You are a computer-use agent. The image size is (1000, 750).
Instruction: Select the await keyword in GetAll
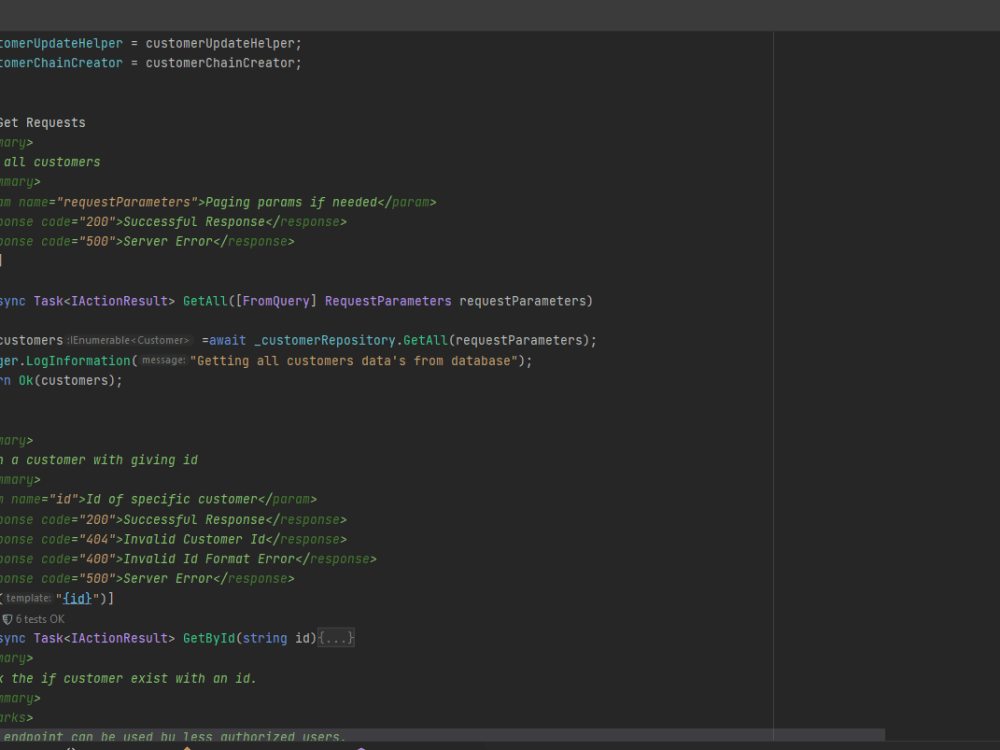tap(227, 340)
